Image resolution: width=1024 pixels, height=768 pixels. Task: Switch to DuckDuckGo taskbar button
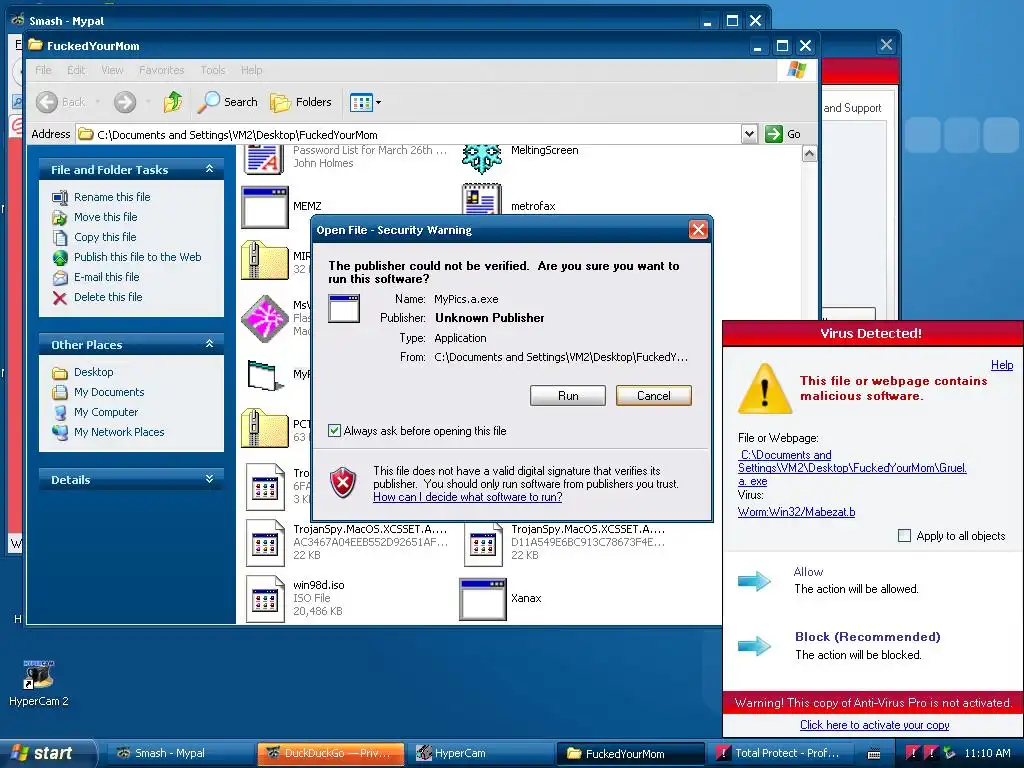pyautogui.click(x=330, y=753)
